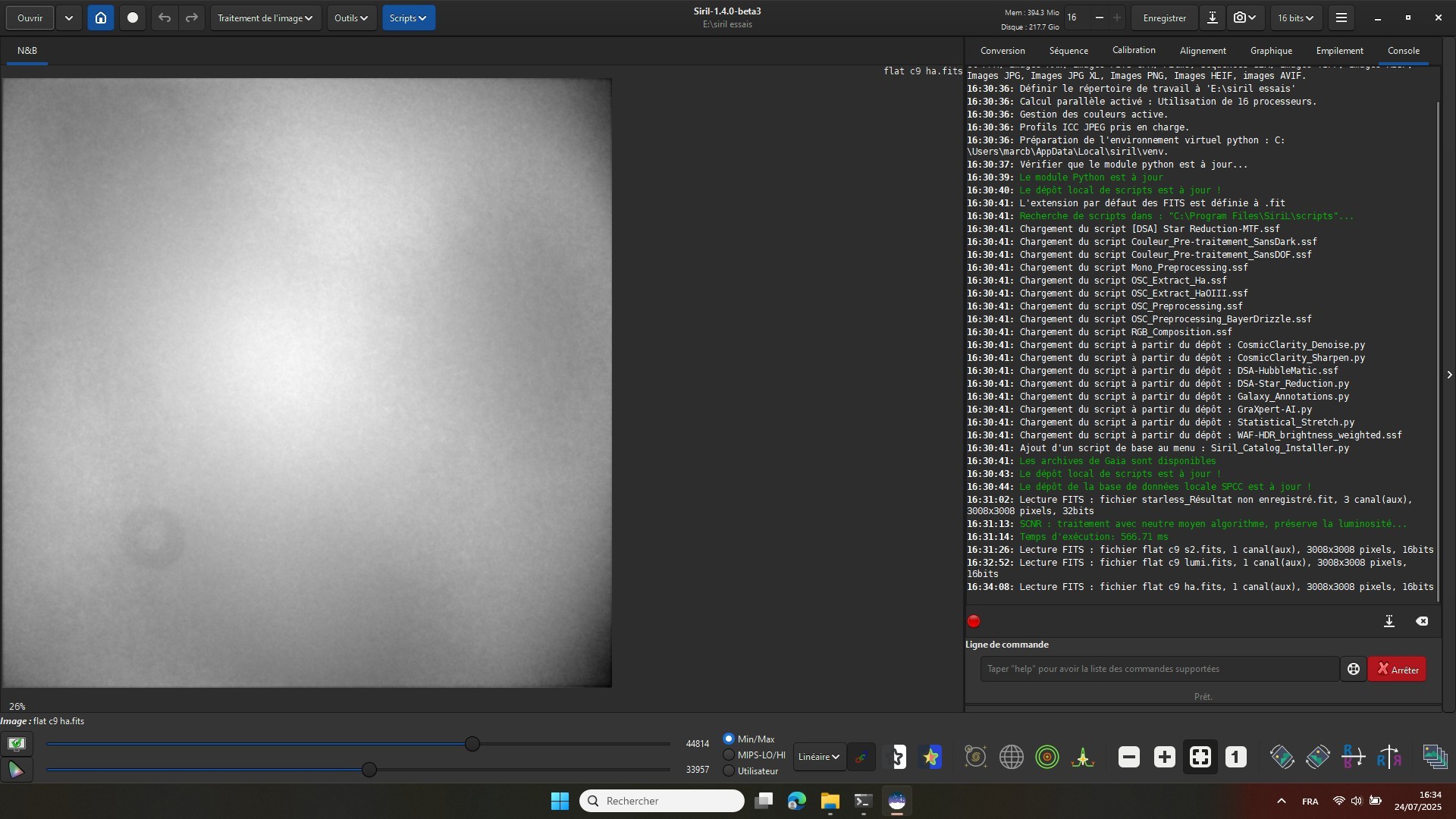Click the zoom to fit icon
Image resolution: width=1456 pixels, height=819 pixels.
click(1200, 757)
